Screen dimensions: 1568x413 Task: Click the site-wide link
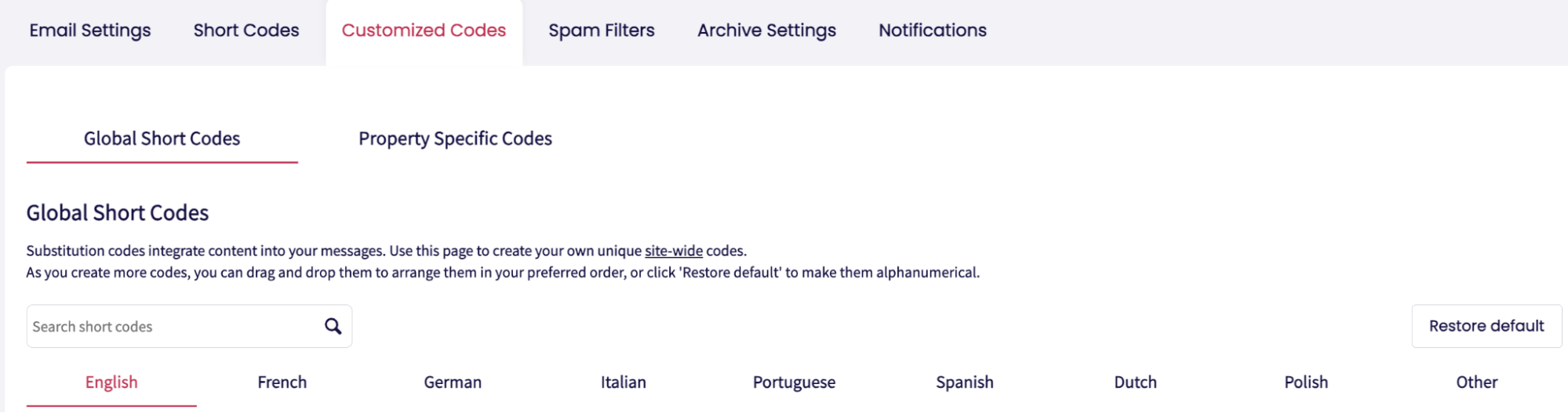point(674,251)
